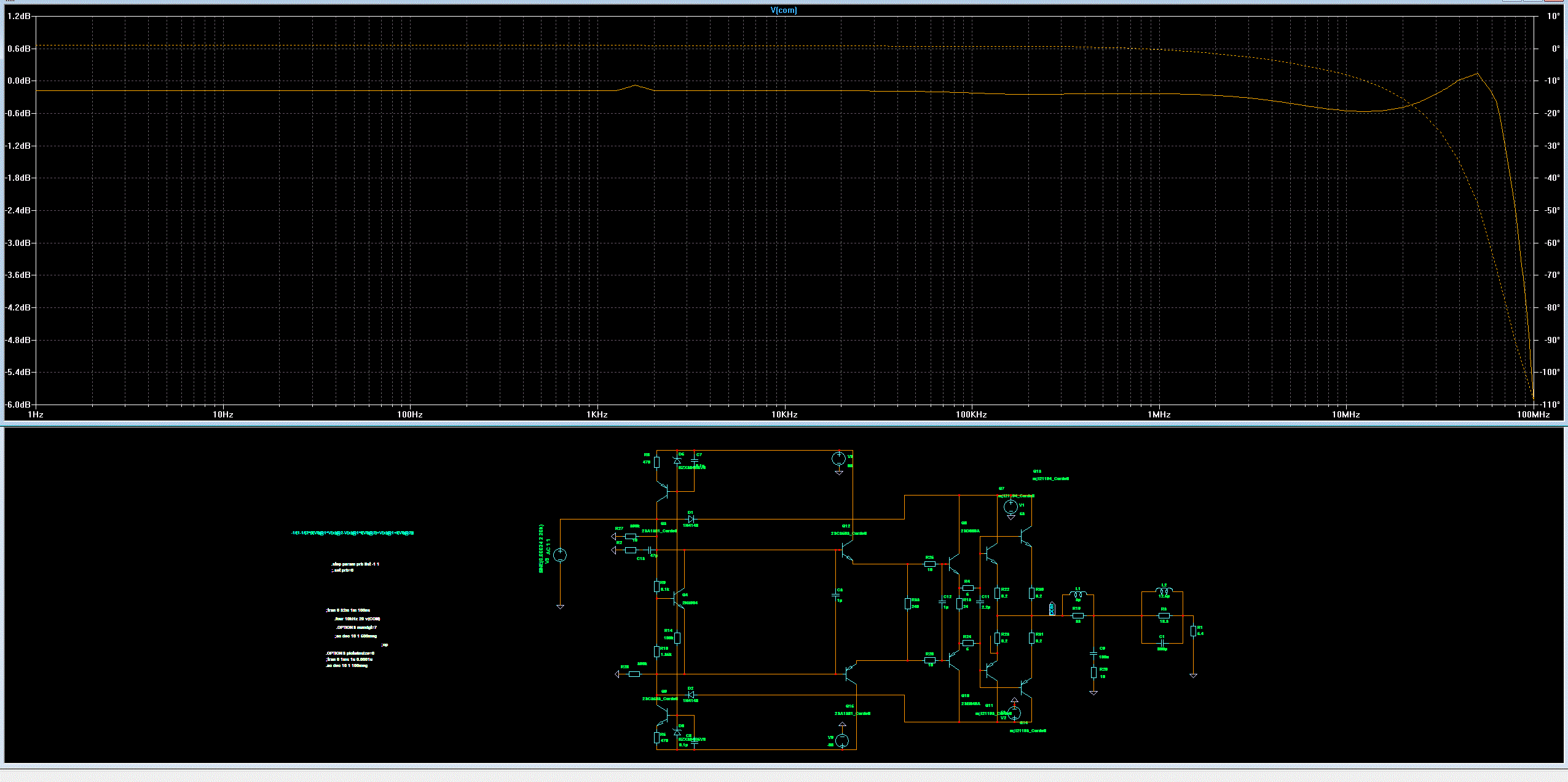The height and width of the screenshot is (782, 1568).
Task: Select the inductor L1 symbol
Action: (1078, 594)
